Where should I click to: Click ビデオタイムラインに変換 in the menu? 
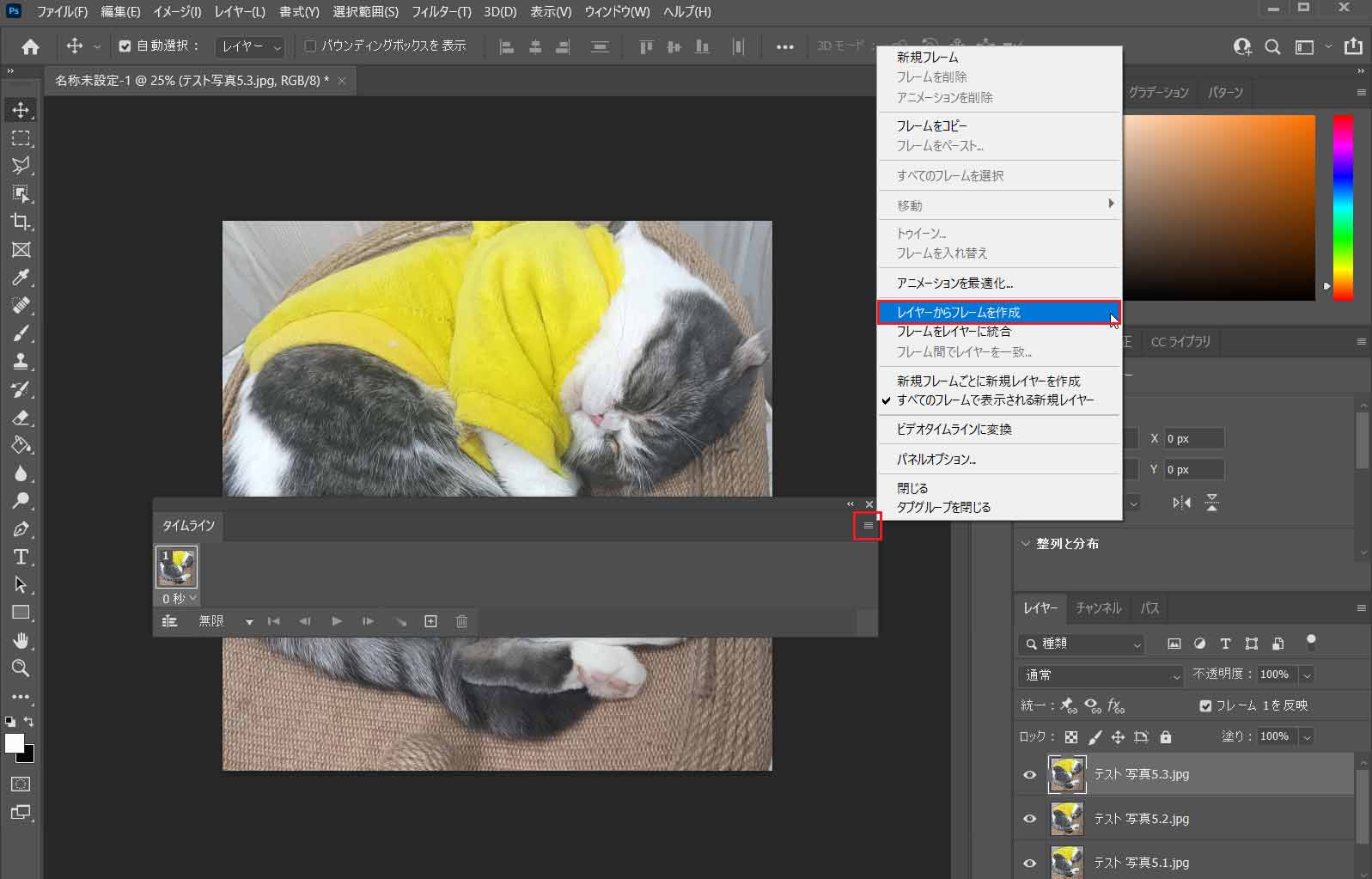click(x=954, y=430)
